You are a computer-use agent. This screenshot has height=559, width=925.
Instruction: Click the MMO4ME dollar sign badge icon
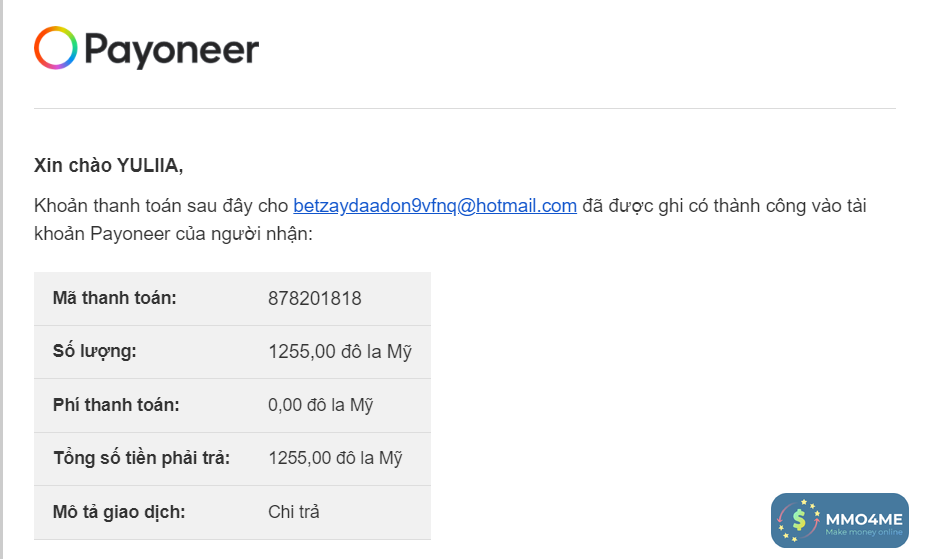pos(798,520)
